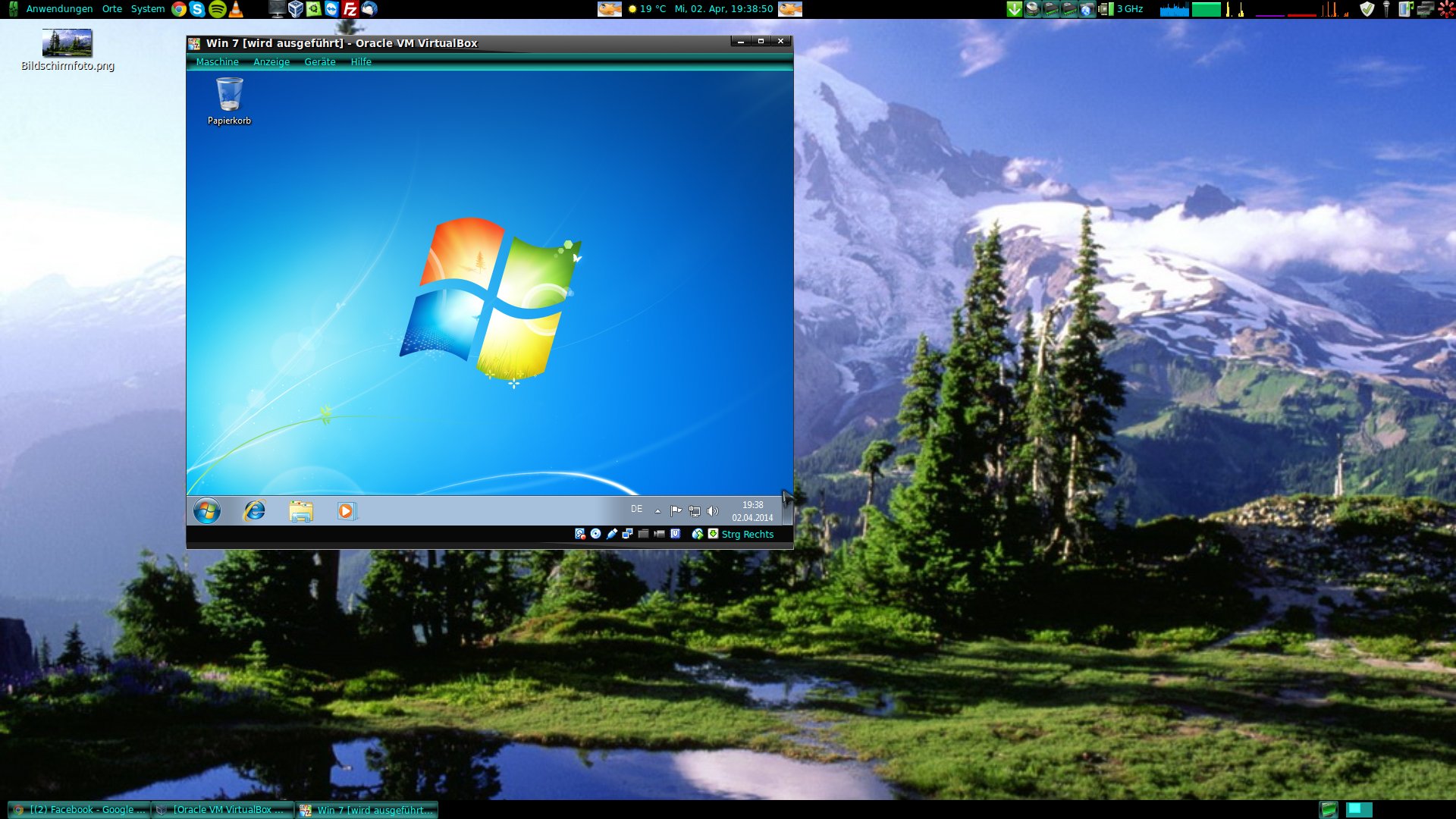
Task: Toggle microphone icon in top panel
Action: pos(1386,9)
